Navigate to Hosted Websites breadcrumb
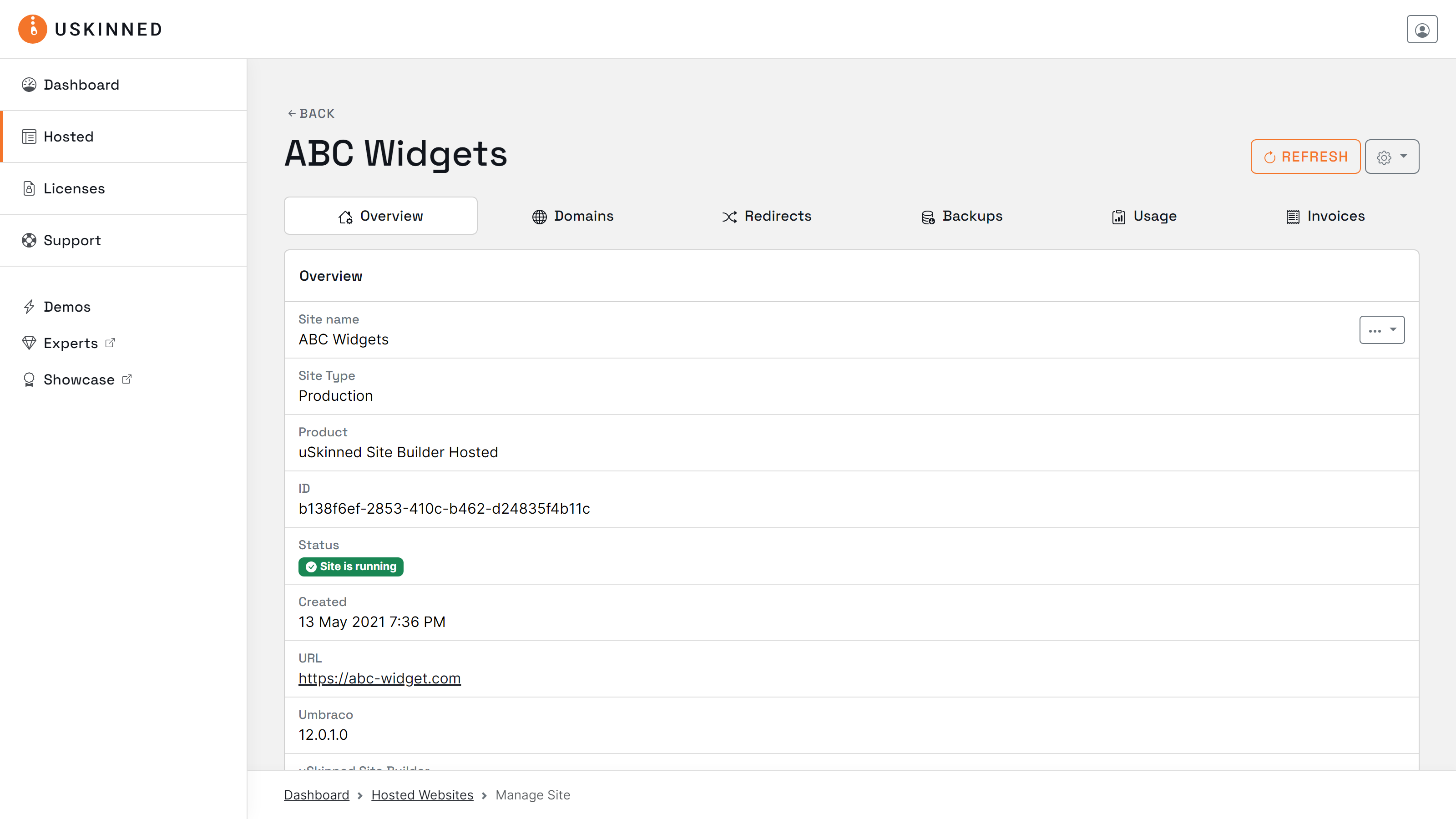 (422, 794)
